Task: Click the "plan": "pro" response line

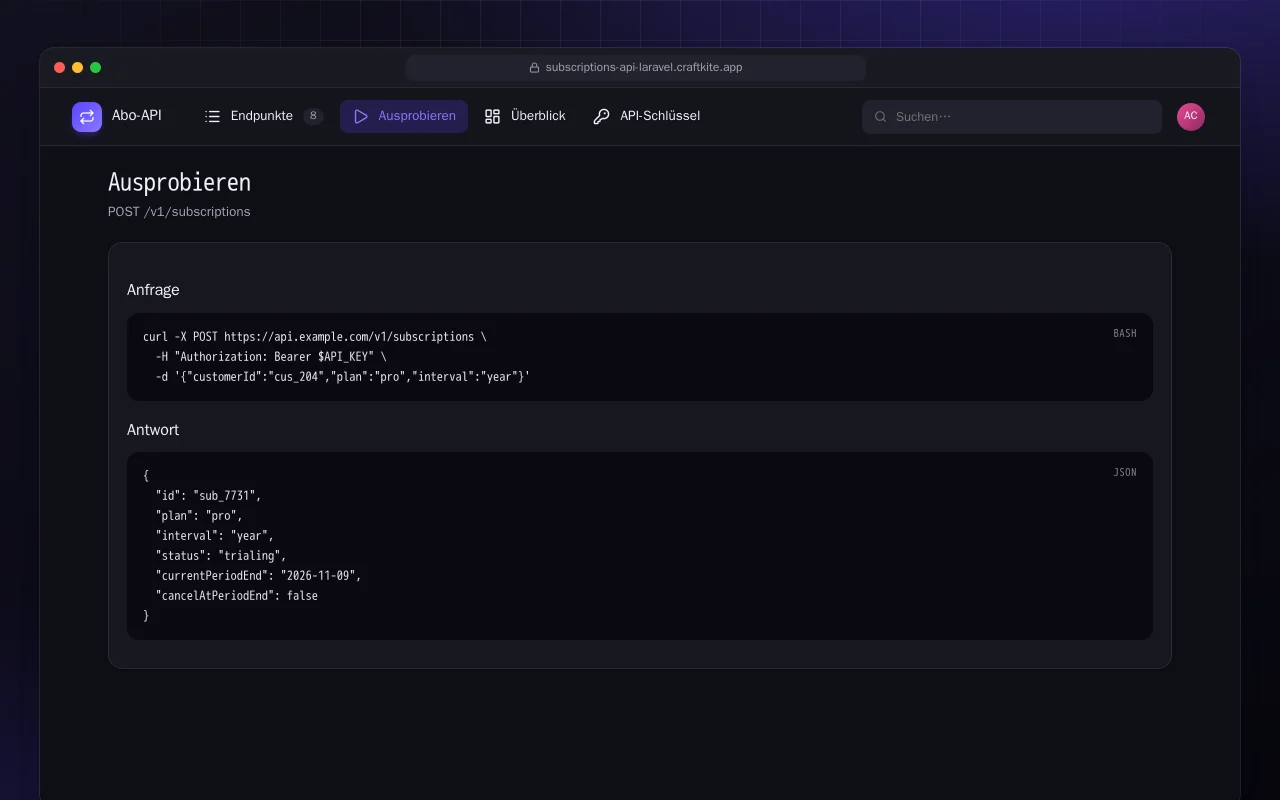Action: (199, 516)
